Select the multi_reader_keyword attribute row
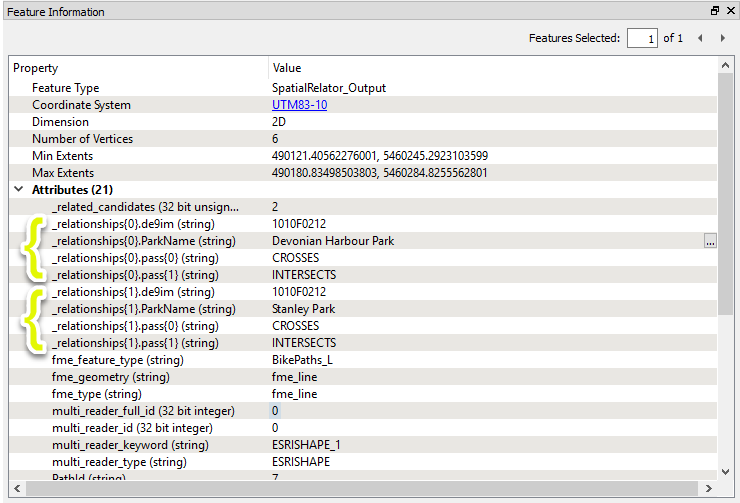 tap(131, 445)
